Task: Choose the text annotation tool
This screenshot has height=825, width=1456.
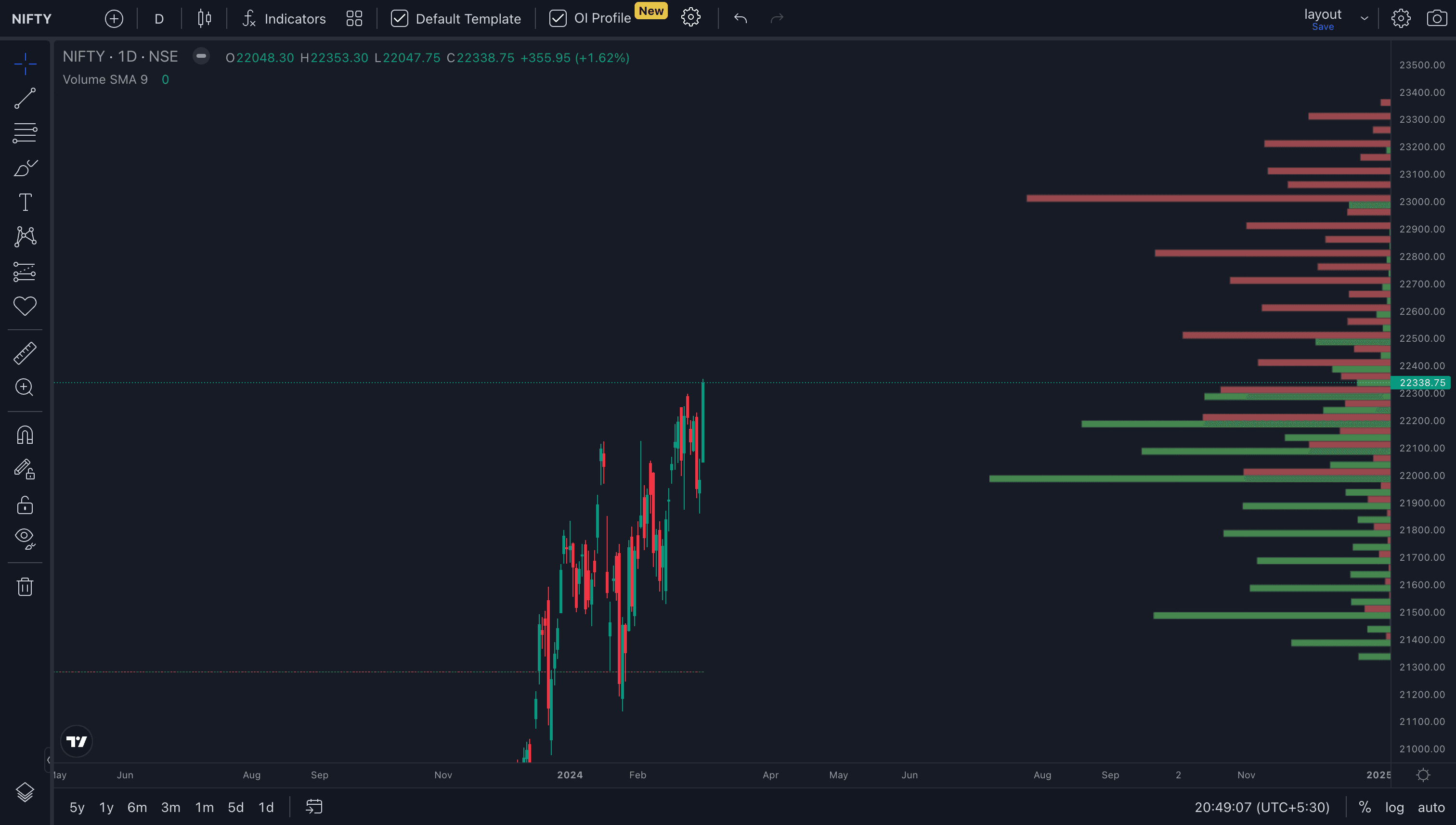Action: (x=25, y=202)
